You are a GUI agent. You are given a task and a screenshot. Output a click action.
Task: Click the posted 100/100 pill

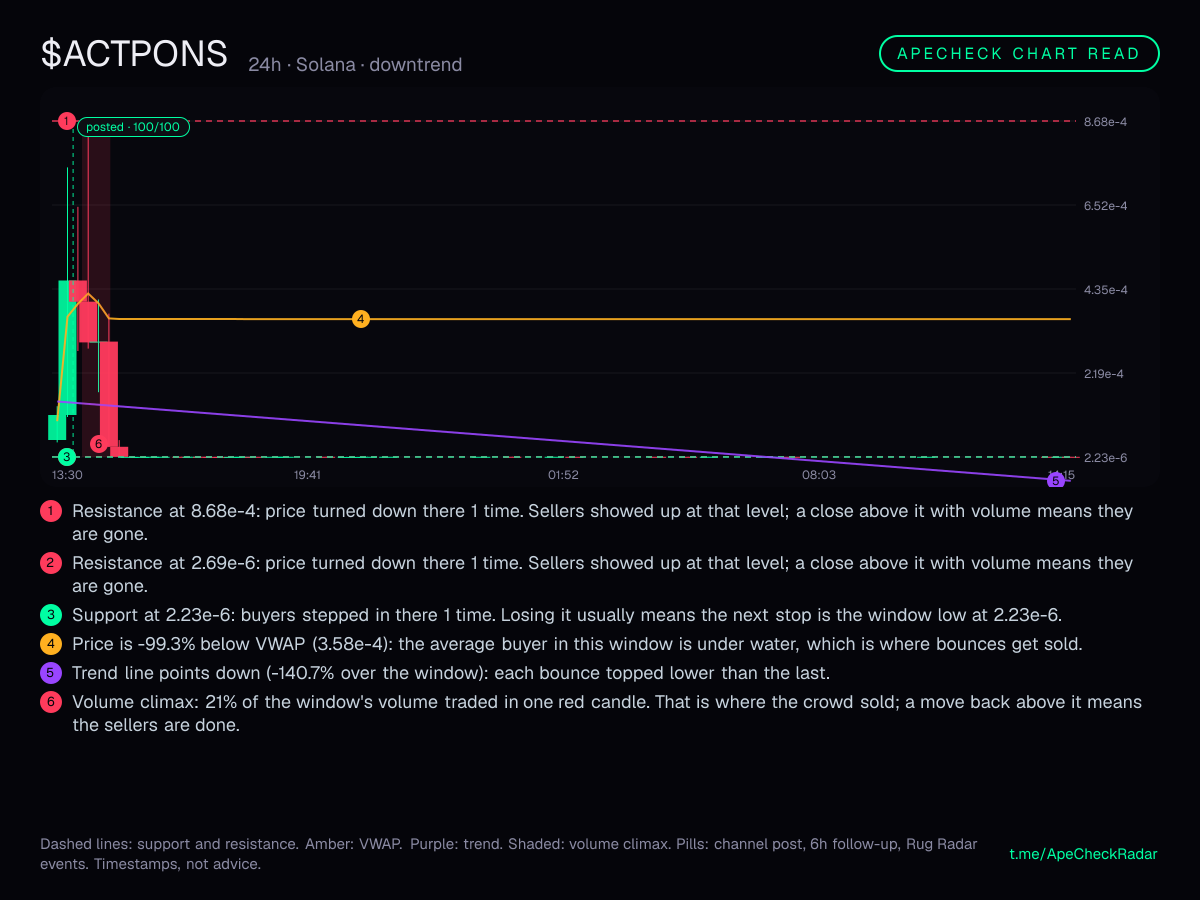[133, 127]
